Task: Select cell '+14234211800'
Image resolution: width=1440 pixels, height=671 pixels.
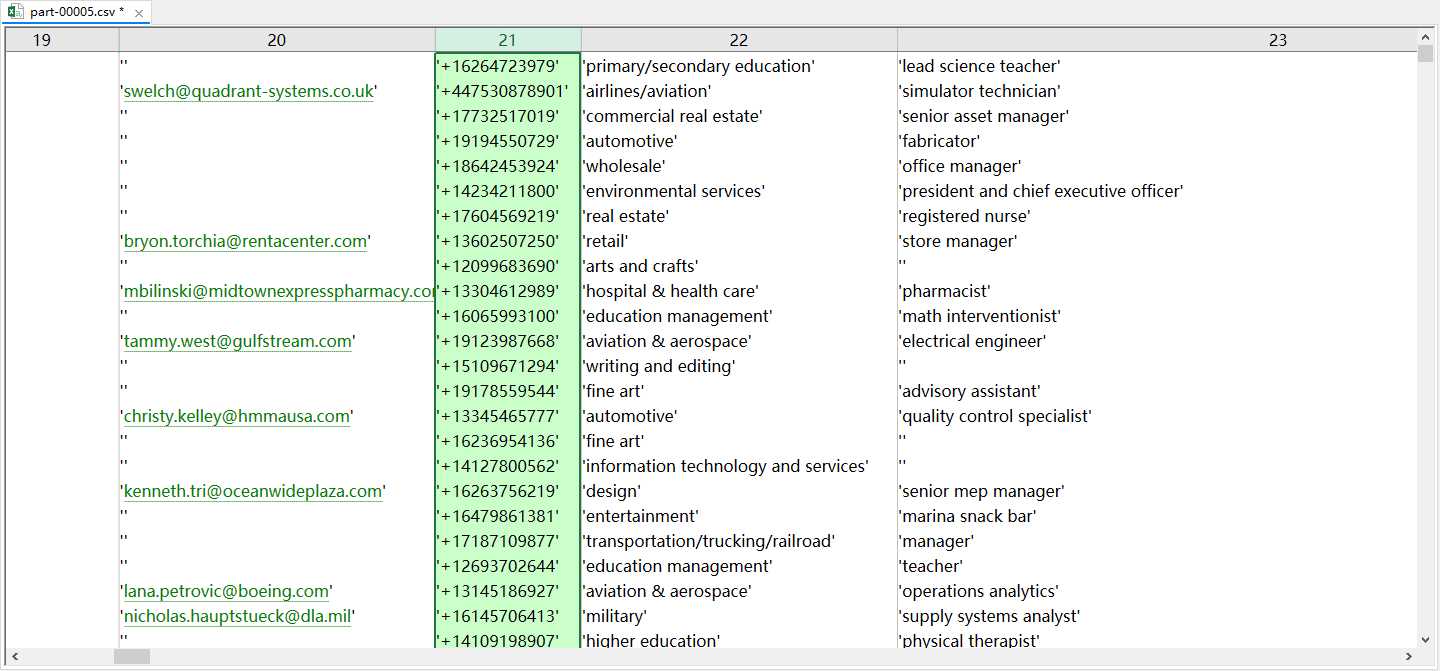Action: click(x=508, y=191)
